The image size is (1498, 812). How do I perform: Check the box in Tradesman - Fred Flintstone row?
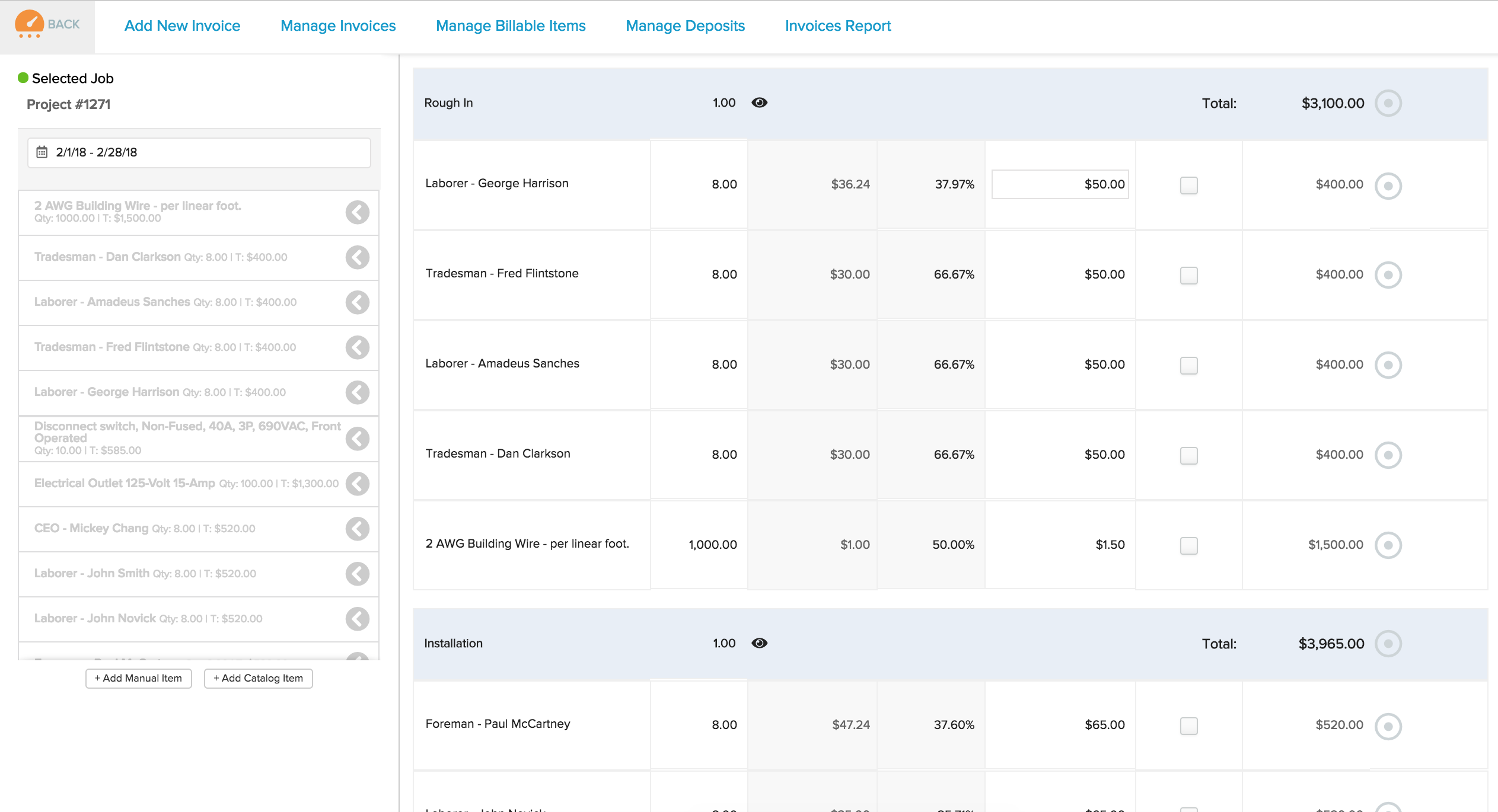click(1189, 276)
